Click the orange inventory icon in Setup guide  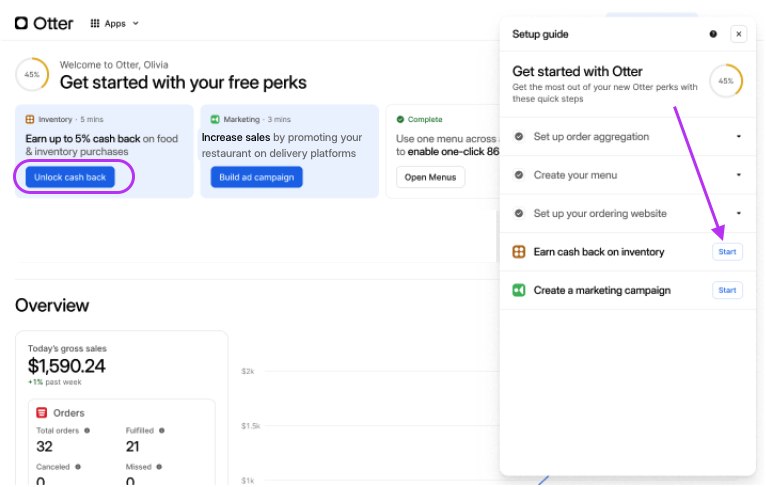[x=519, y=252]
